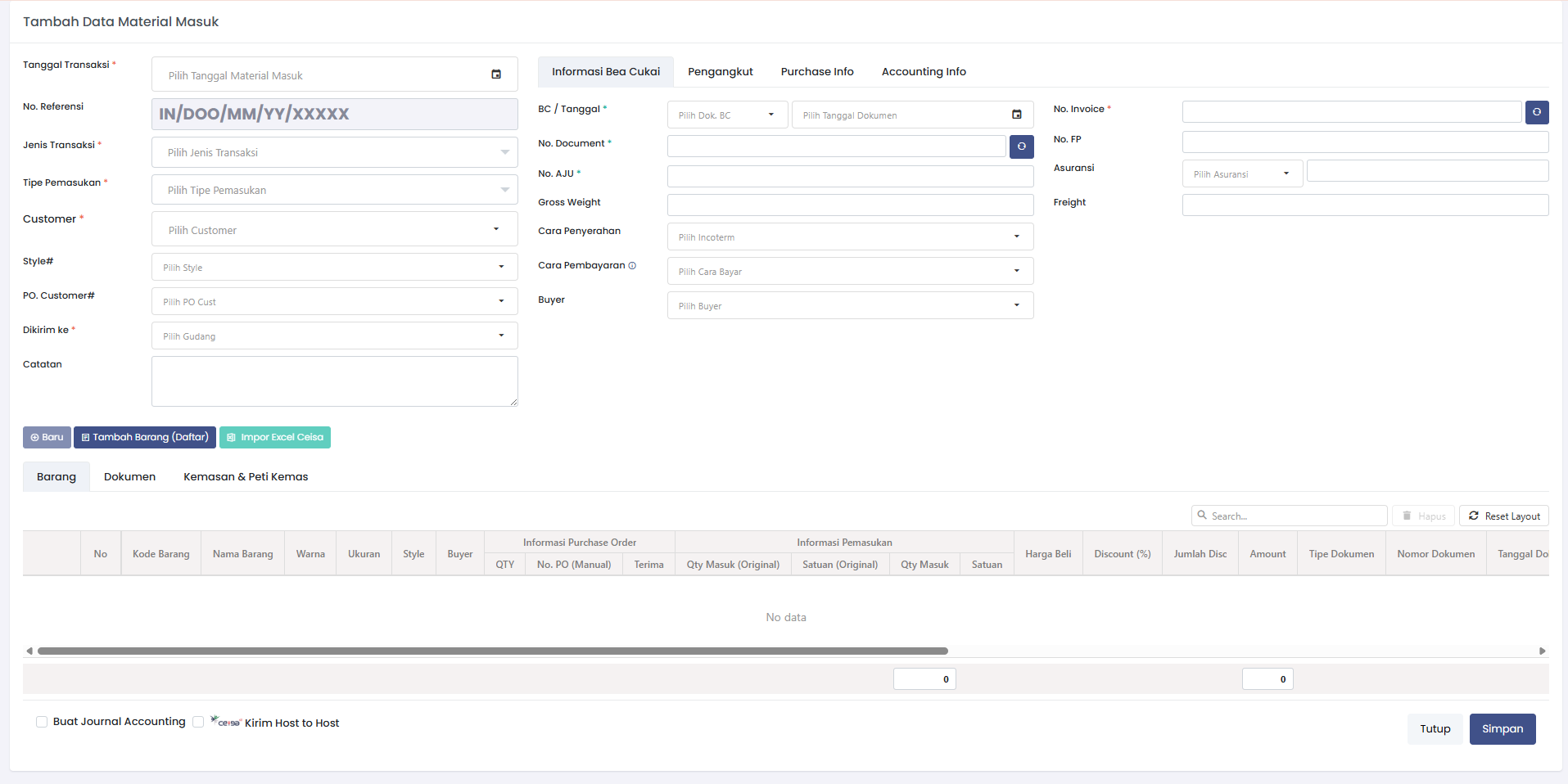Click the Baru button
Screen dimensions: 1568x784
47,437
